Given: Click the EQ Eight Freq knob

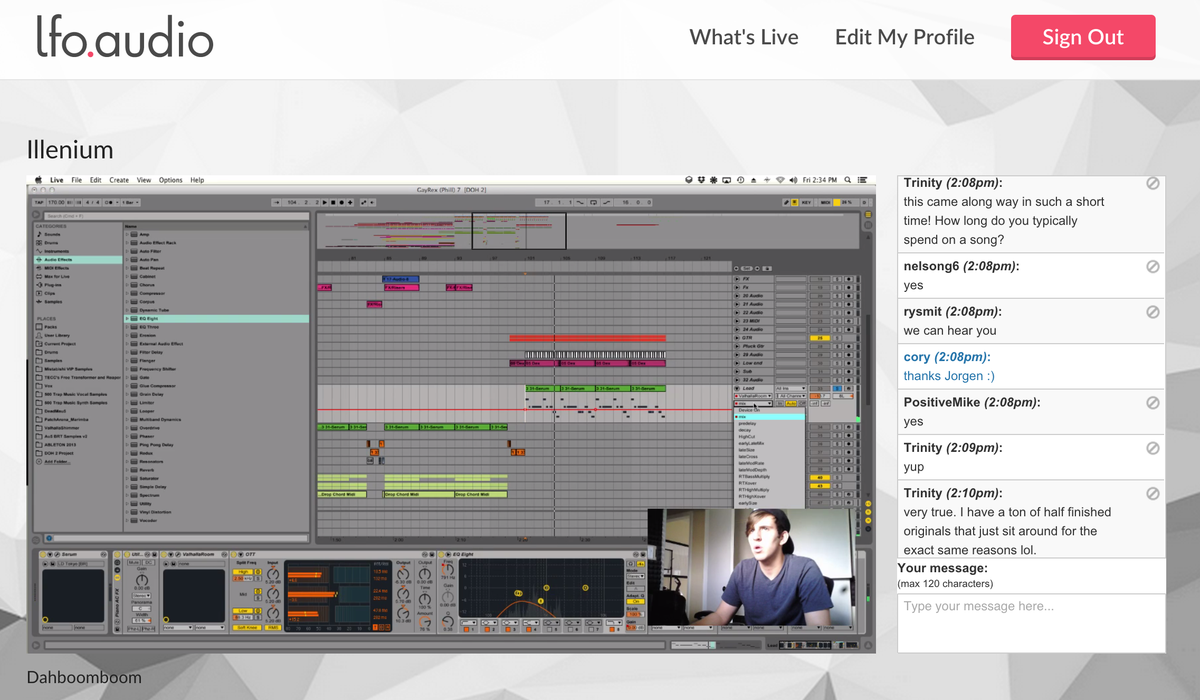Looking at the screenshot, I should tap(448, 570).
